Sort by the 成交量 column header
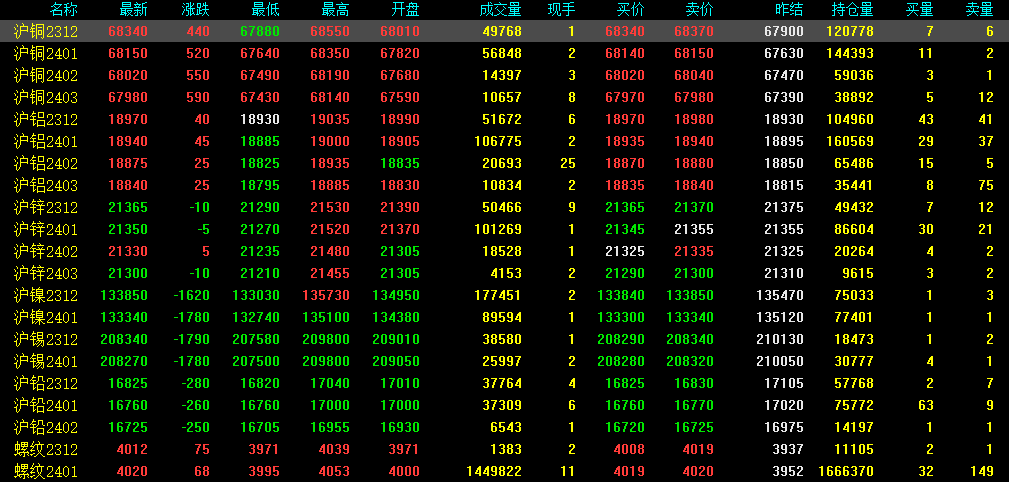 [x=501, y=10]
